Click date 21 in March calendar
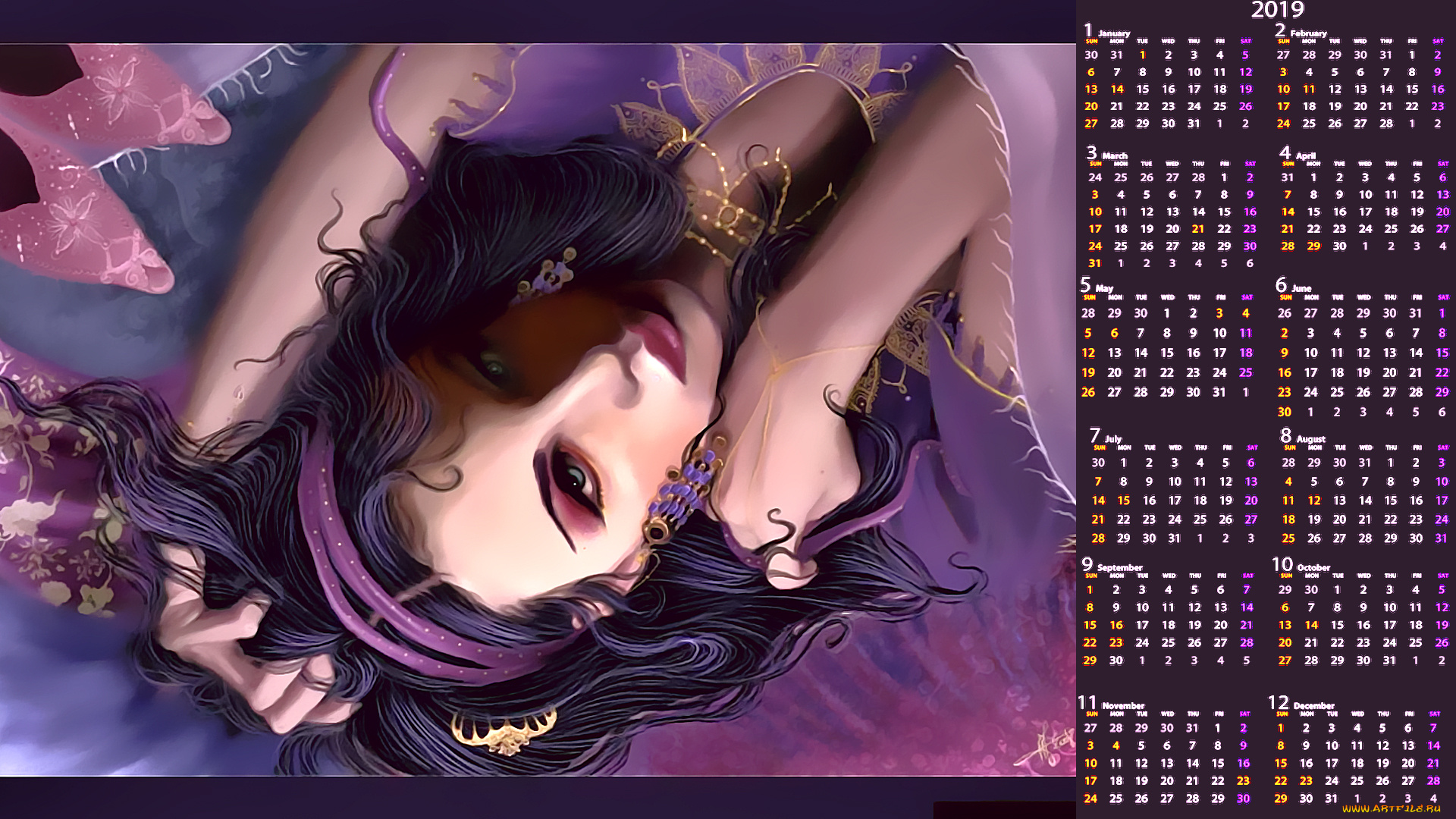This screenshot has width=1456, height=819. pyautogui.click(x=1198, y=229)
